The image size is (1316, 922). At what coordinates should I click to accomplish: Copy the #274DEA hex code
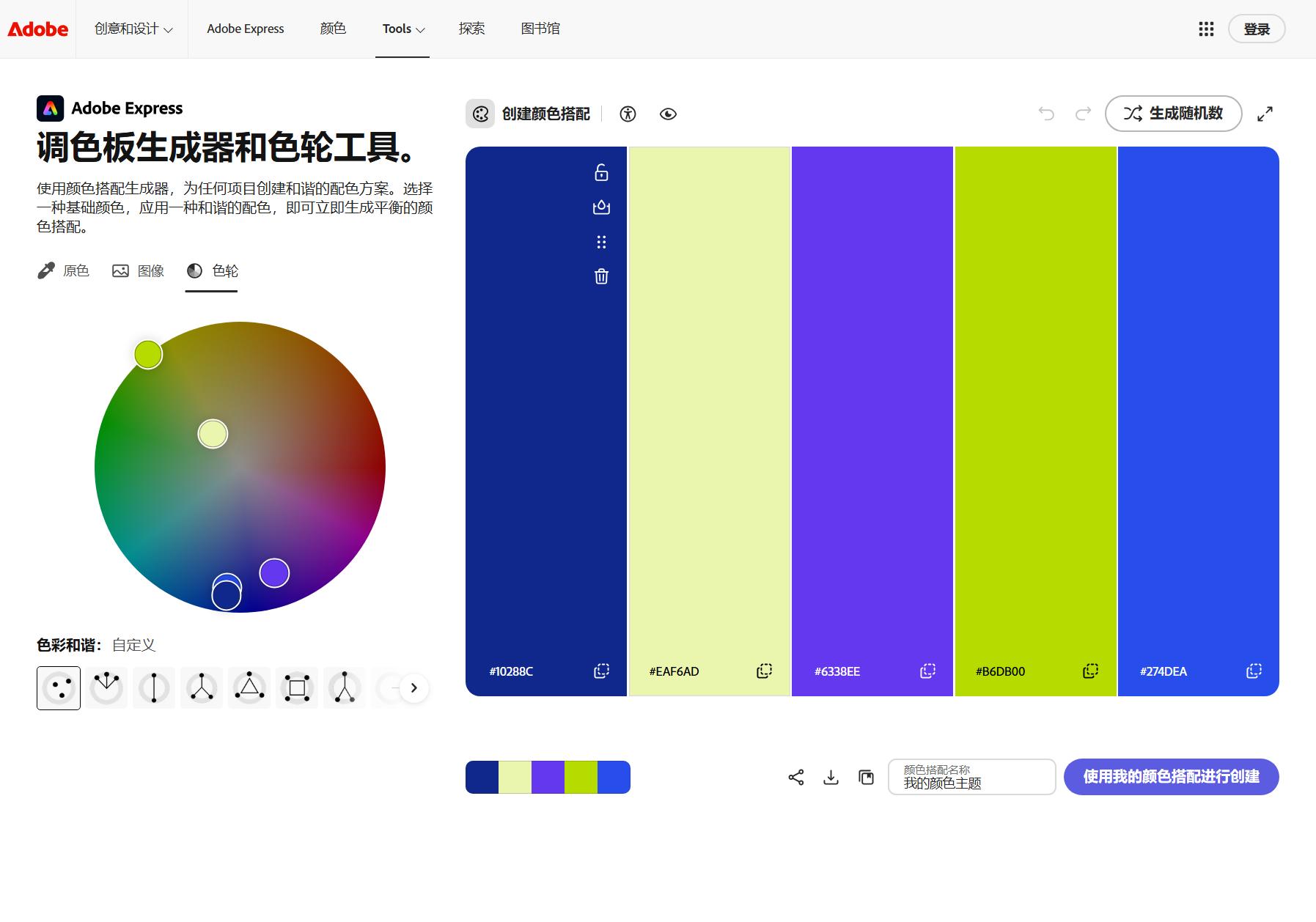[1254, 671]
